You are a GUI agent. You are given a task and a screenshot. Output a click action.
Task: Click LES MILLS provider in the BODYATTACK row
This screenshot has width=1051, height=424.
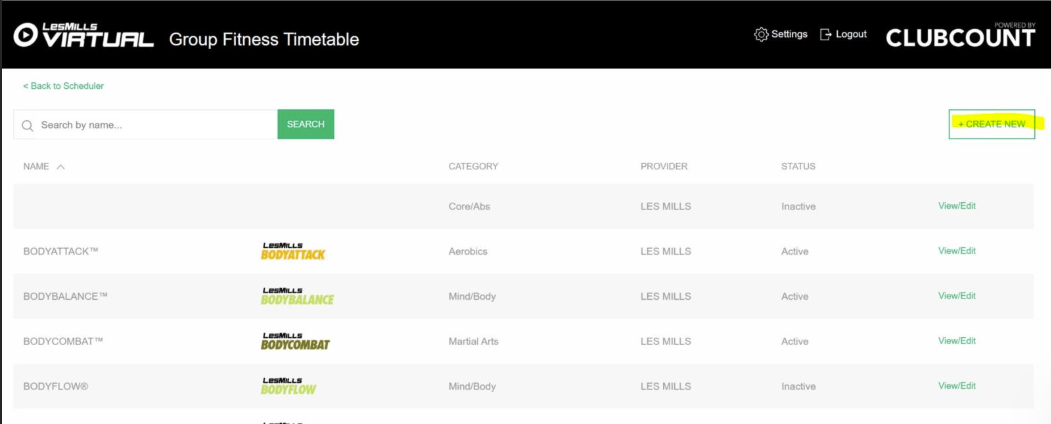pyautogui.click(x=666, y=251)
